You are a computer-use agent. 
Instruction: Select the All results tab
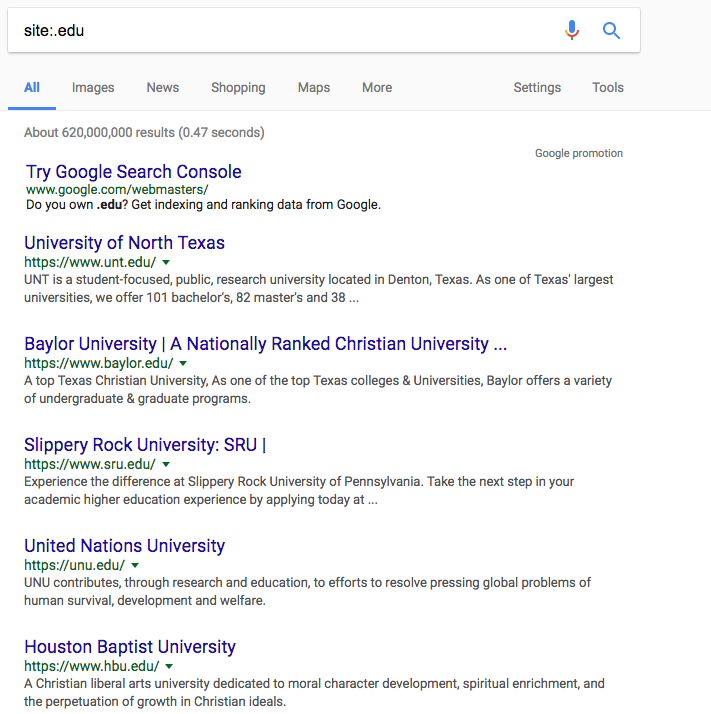(32, 87)
